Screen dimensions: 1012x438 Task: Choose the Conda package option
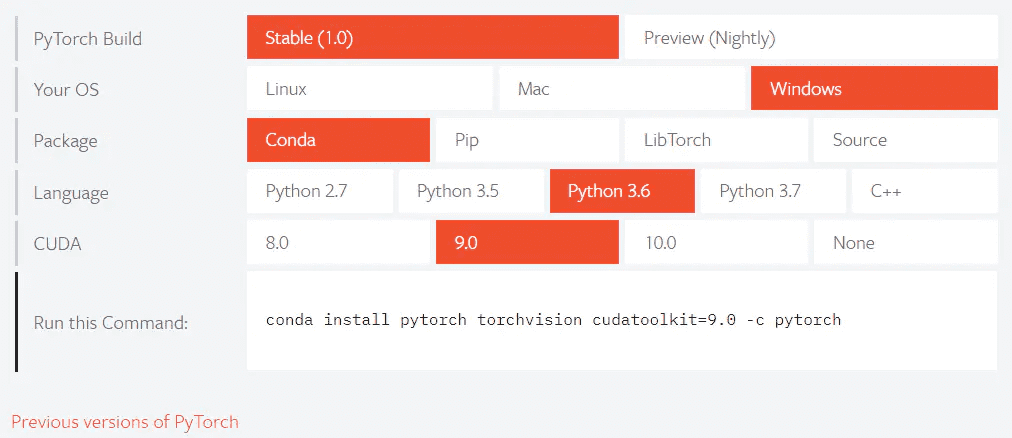coord(338,140)
